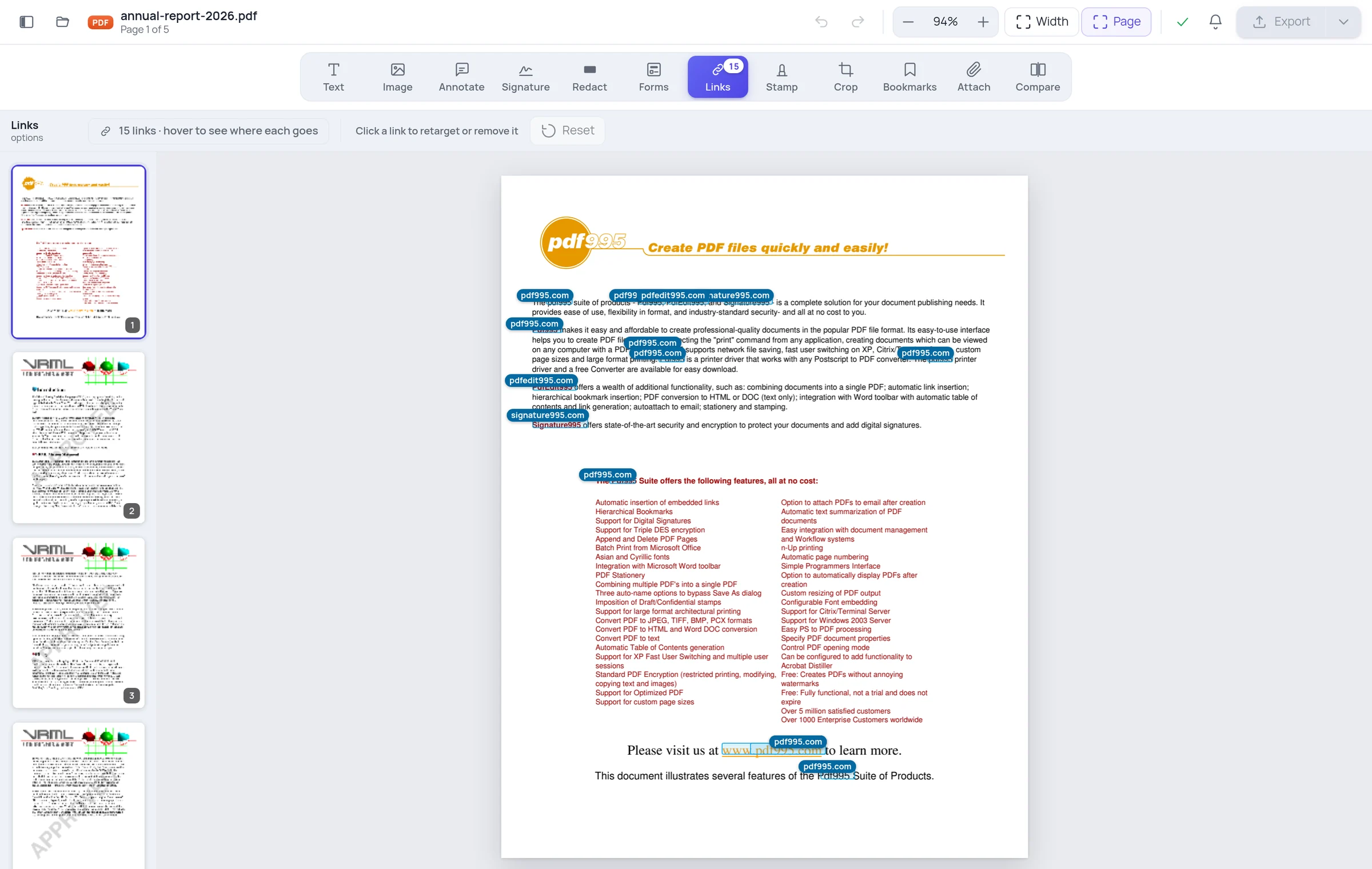This screenshot has height=869, width=1372.
Task: Select the Attach tool
Action: (974, 77)
